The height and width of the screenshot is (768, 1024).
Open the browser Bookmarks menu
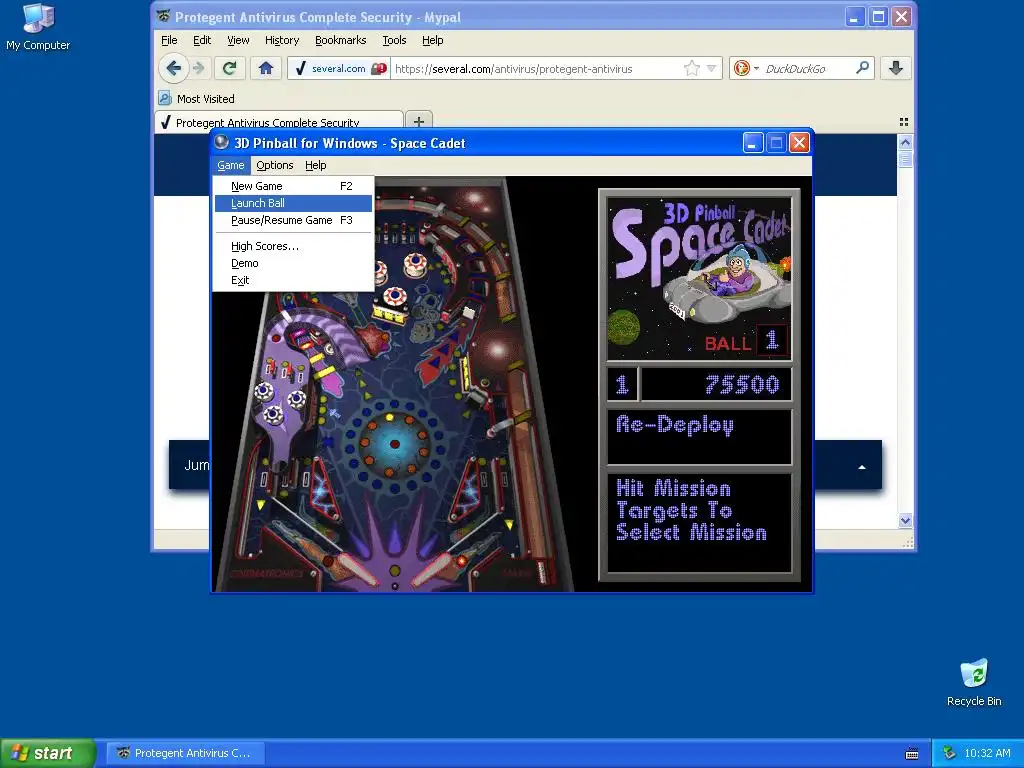340,40
